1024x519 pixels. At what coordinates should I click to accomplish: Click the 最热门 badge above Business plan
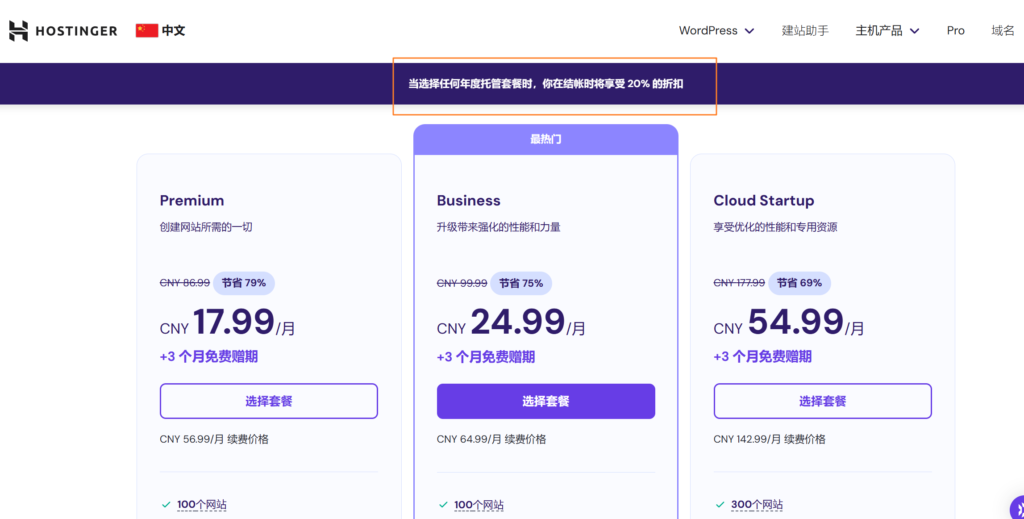pyautogui.click(x=545, y=139)
